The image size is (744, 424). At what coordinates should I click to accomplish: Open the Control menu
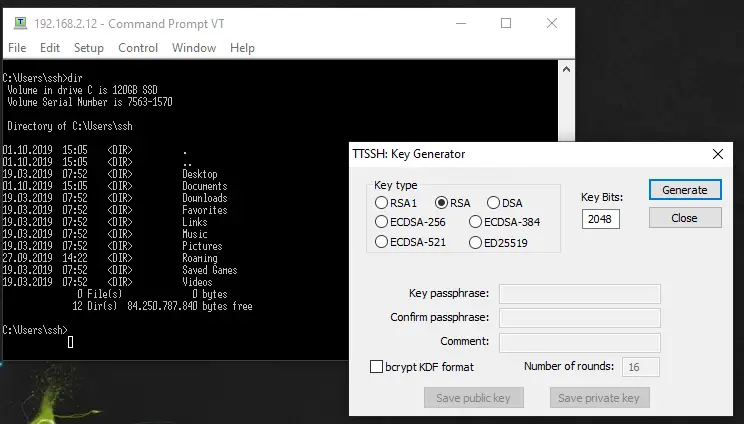138,48
